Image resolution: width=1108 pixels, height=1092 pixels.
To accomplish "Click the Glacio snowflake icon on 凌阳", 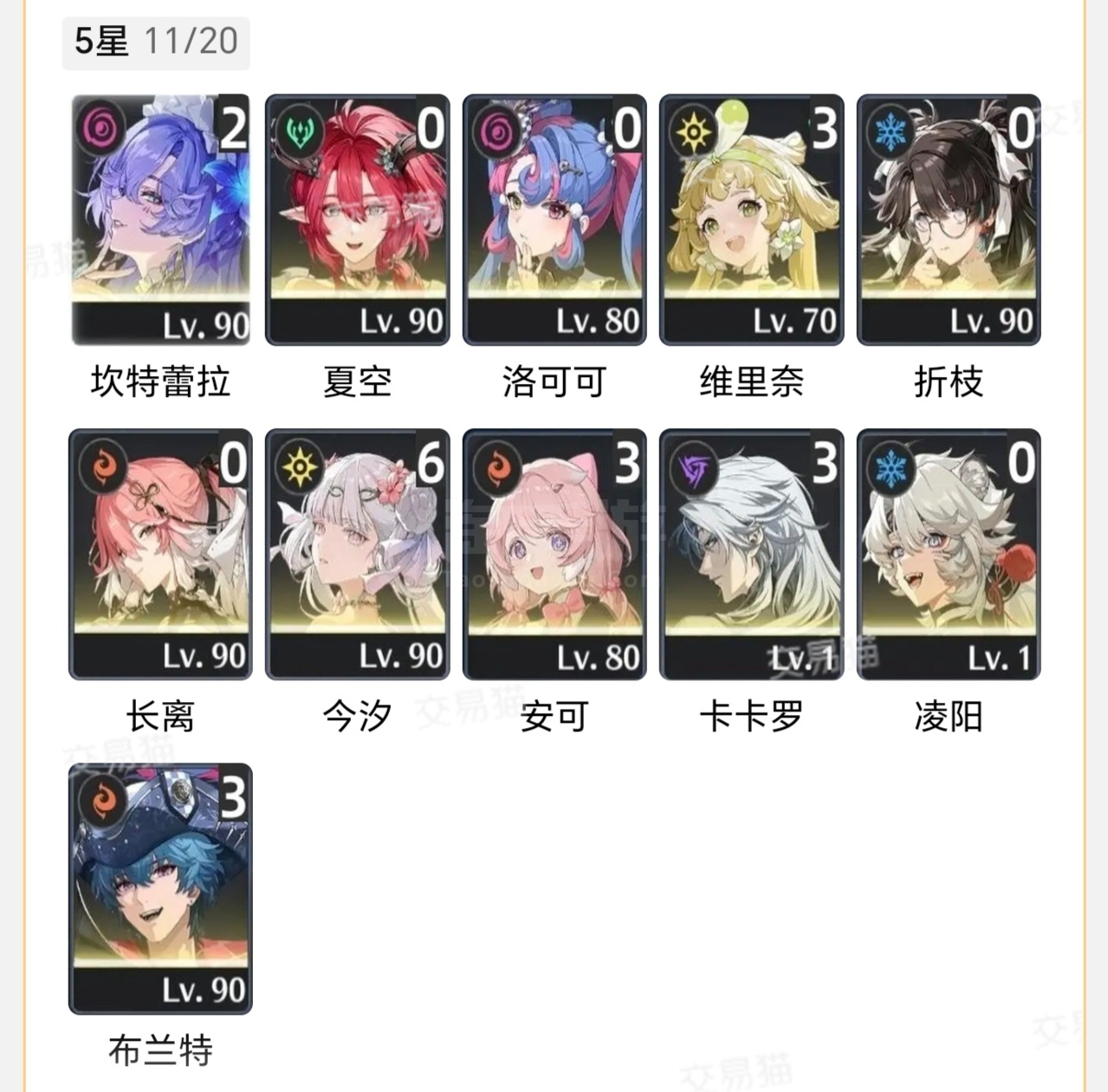I will click(891, 466).
